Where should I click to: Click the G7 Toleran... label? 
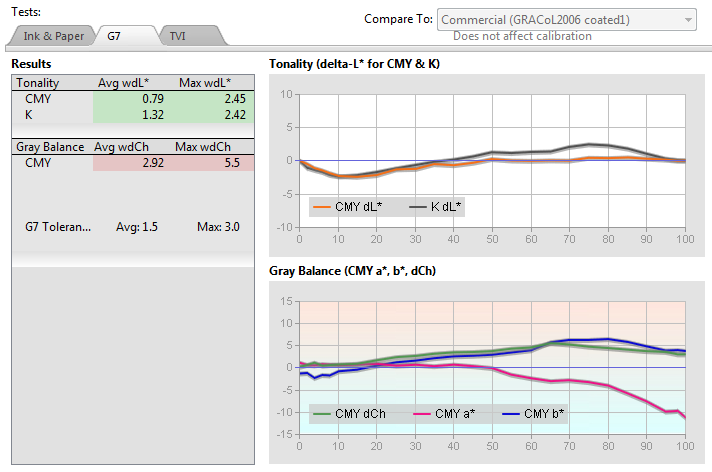click(x=58, y=227)
